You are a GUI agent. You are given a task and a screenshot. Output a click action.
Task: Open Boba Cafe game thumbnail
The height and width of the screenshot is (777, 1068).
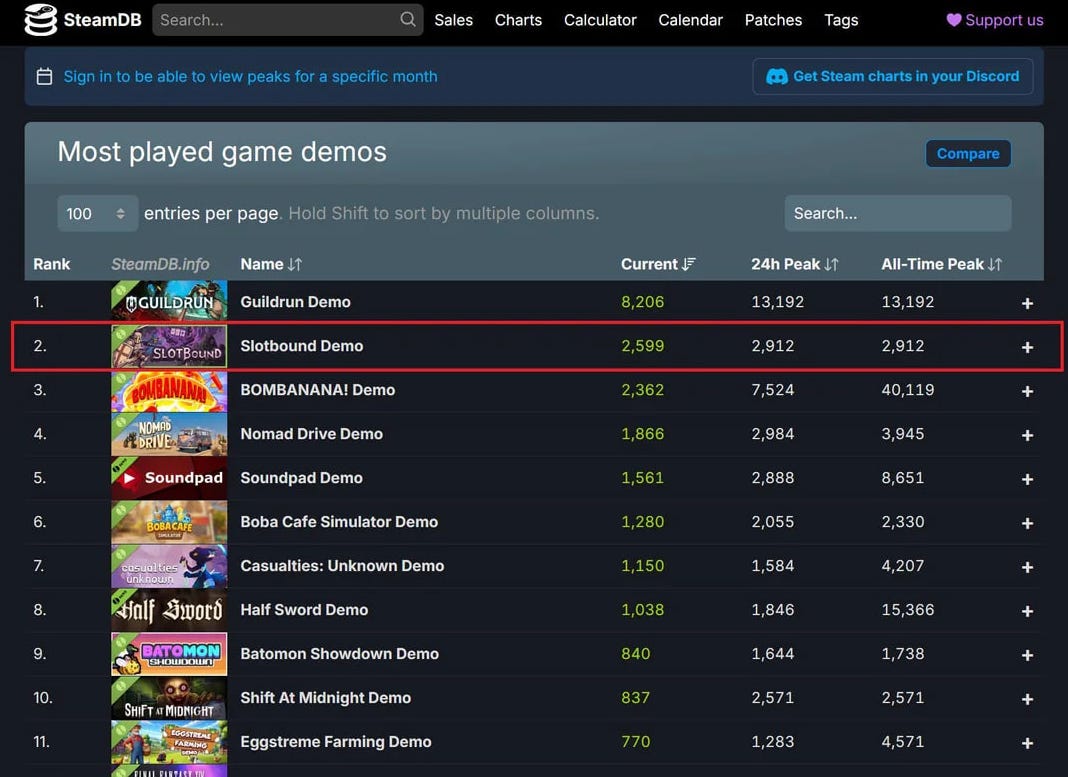click(169, 522)
